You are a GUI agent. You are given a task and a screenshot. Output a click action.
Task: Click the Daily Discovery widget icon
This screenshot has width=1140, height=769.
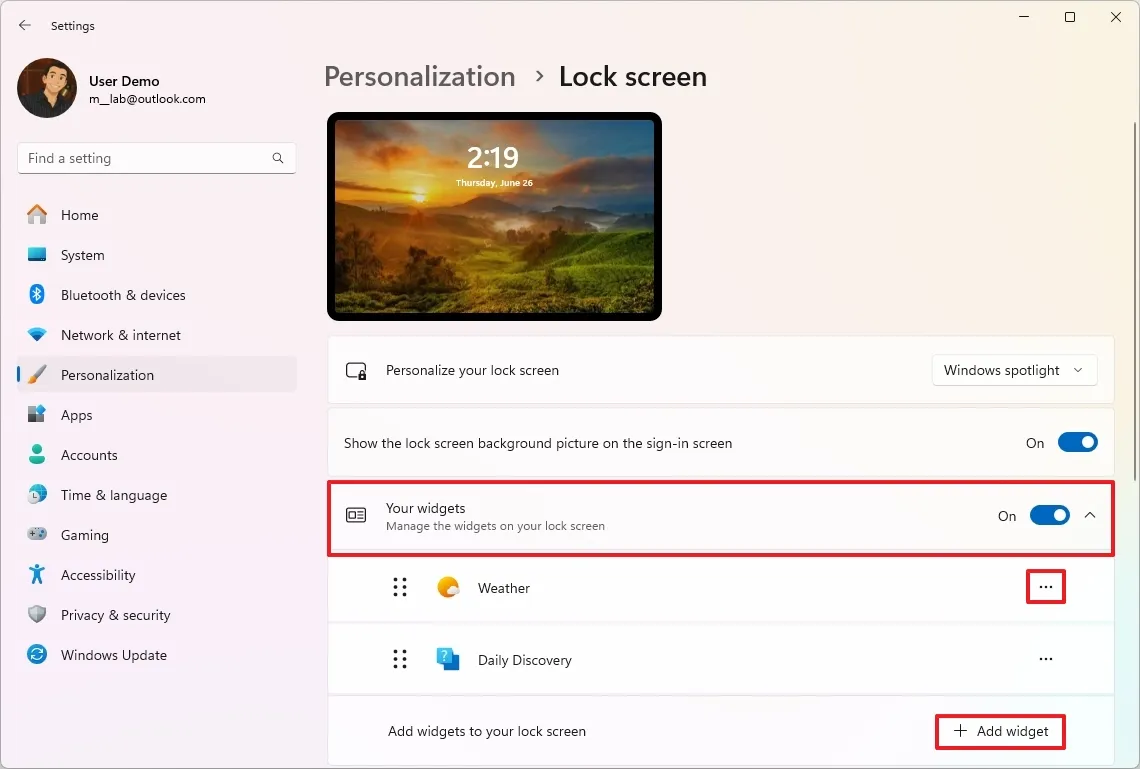point(447,659)
